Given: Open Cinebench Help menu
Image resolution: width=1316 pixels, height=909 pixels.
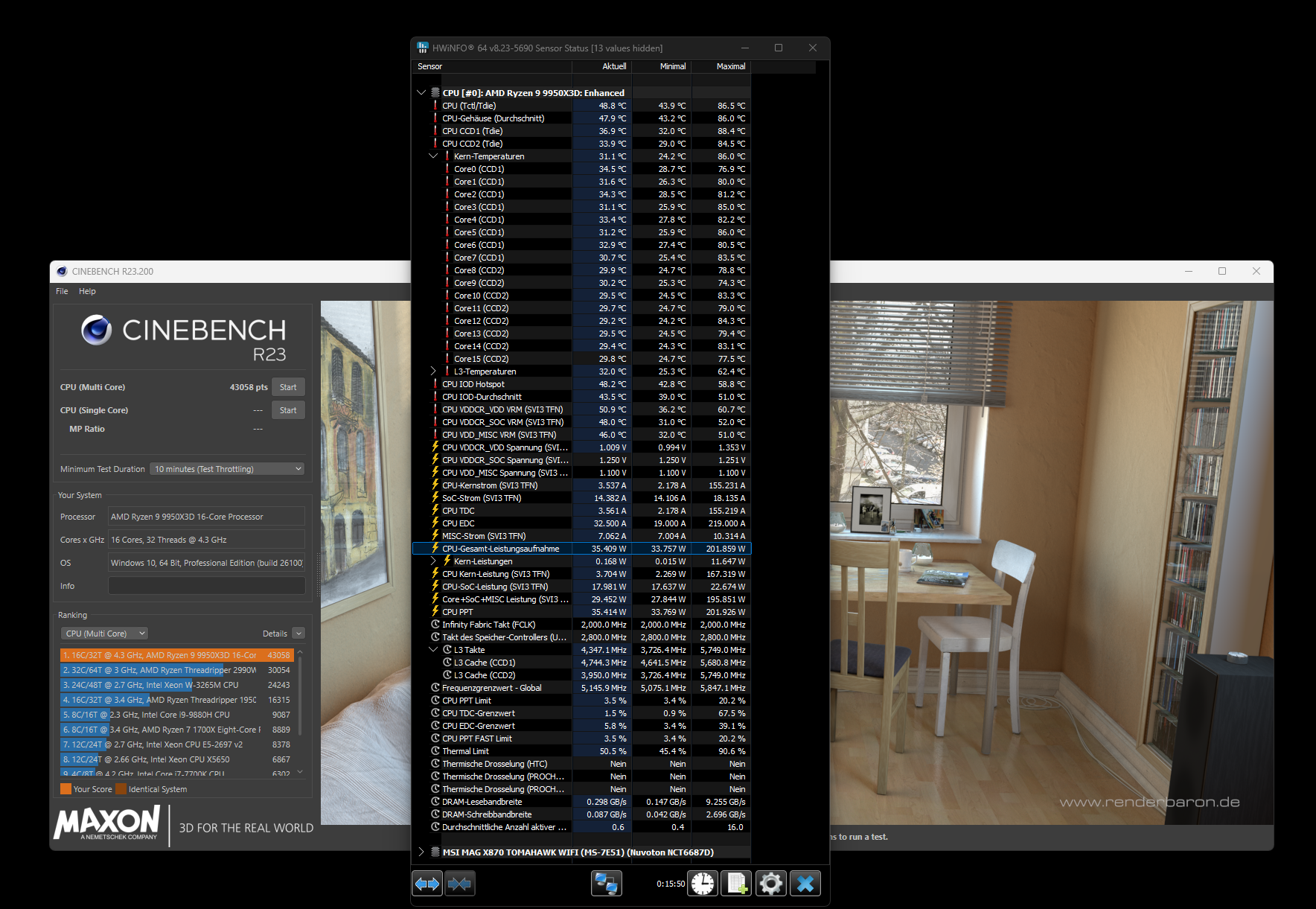Looking at the screenshot, I should (87, 291).
